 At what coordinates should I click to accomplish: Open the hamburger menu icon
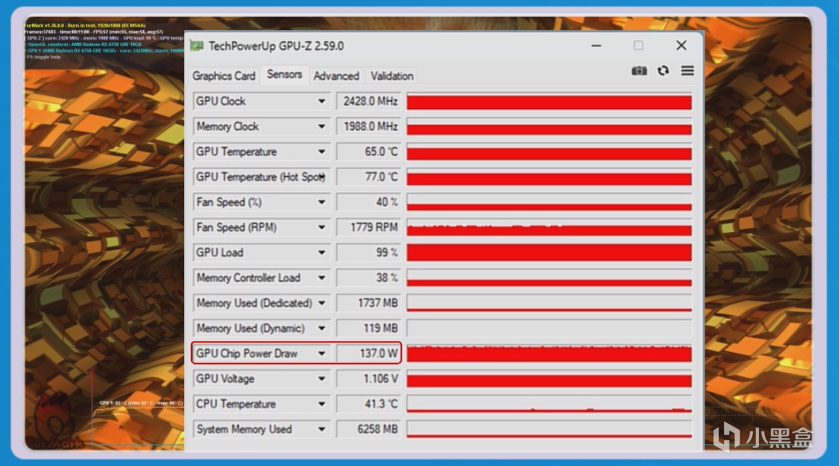coord(688,71)
